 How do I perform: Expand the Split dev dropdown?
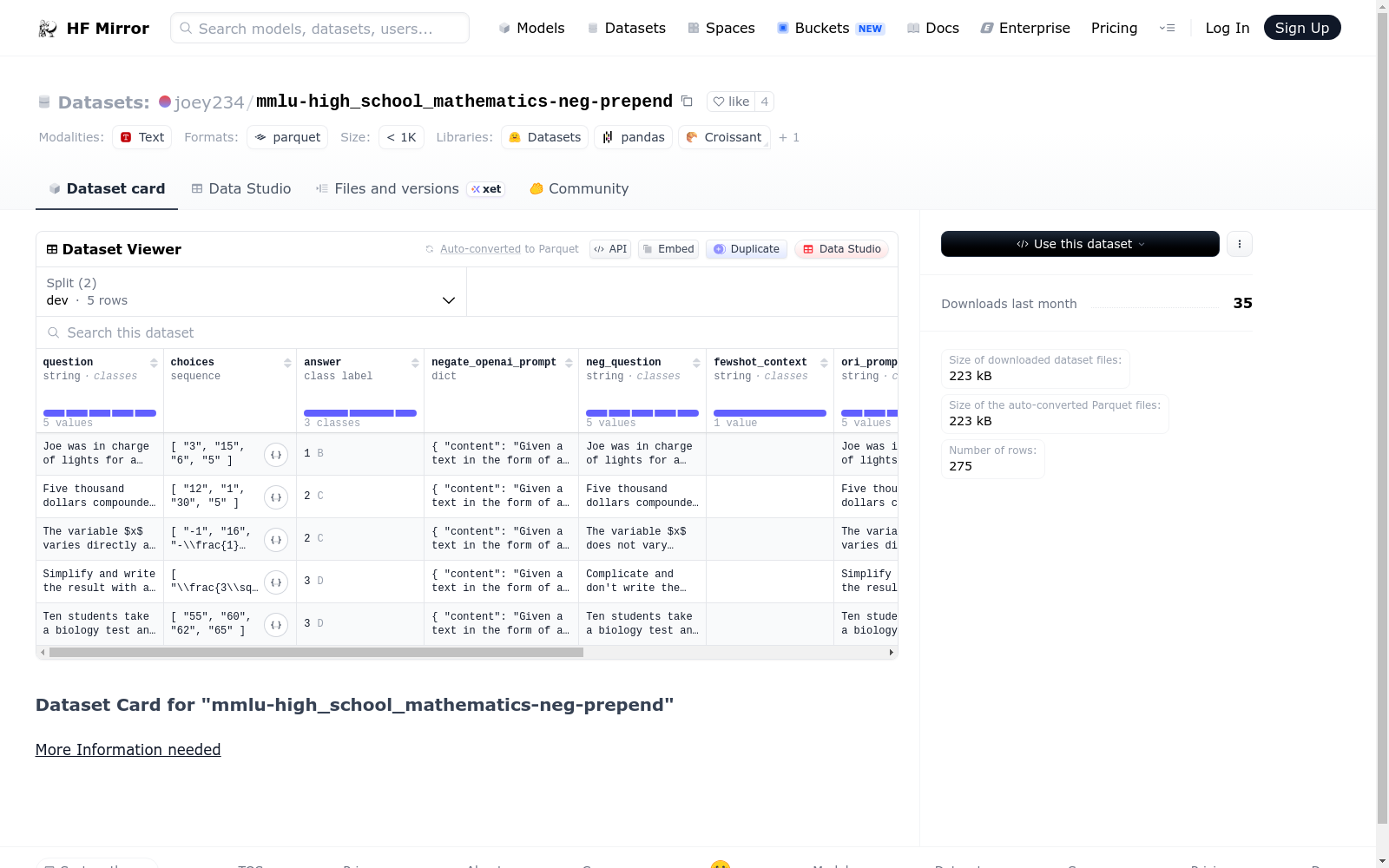click(x=251, y=292)
